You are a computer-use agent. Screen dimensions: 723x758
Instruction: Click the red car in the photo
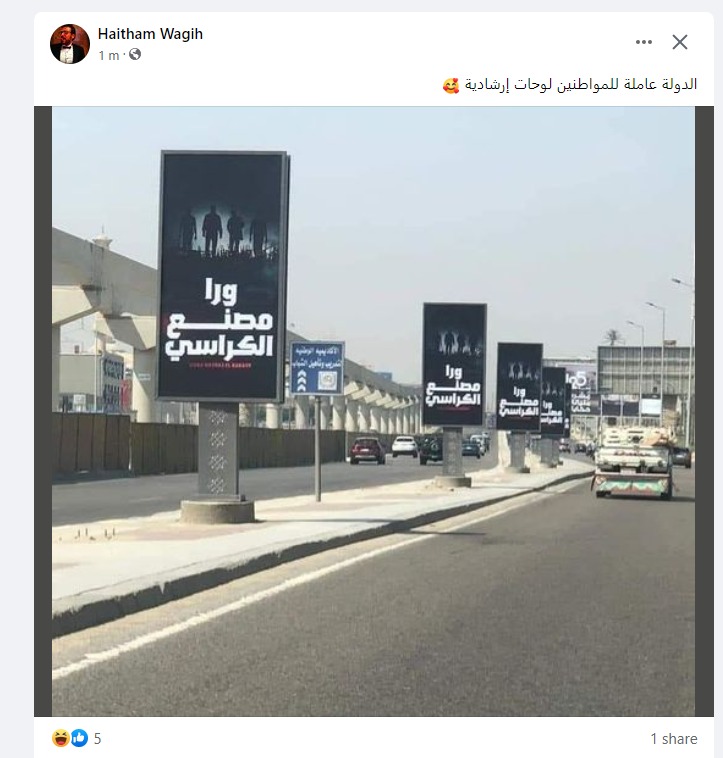click(x=367, y=450)
